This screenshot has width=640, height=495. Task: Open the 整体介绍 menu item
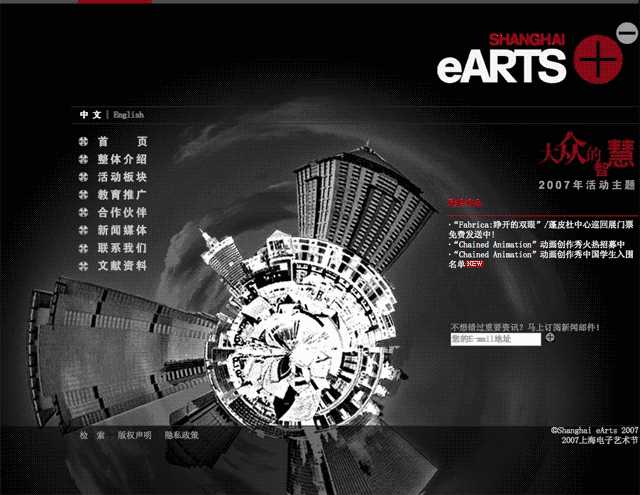tap(122, 159)
